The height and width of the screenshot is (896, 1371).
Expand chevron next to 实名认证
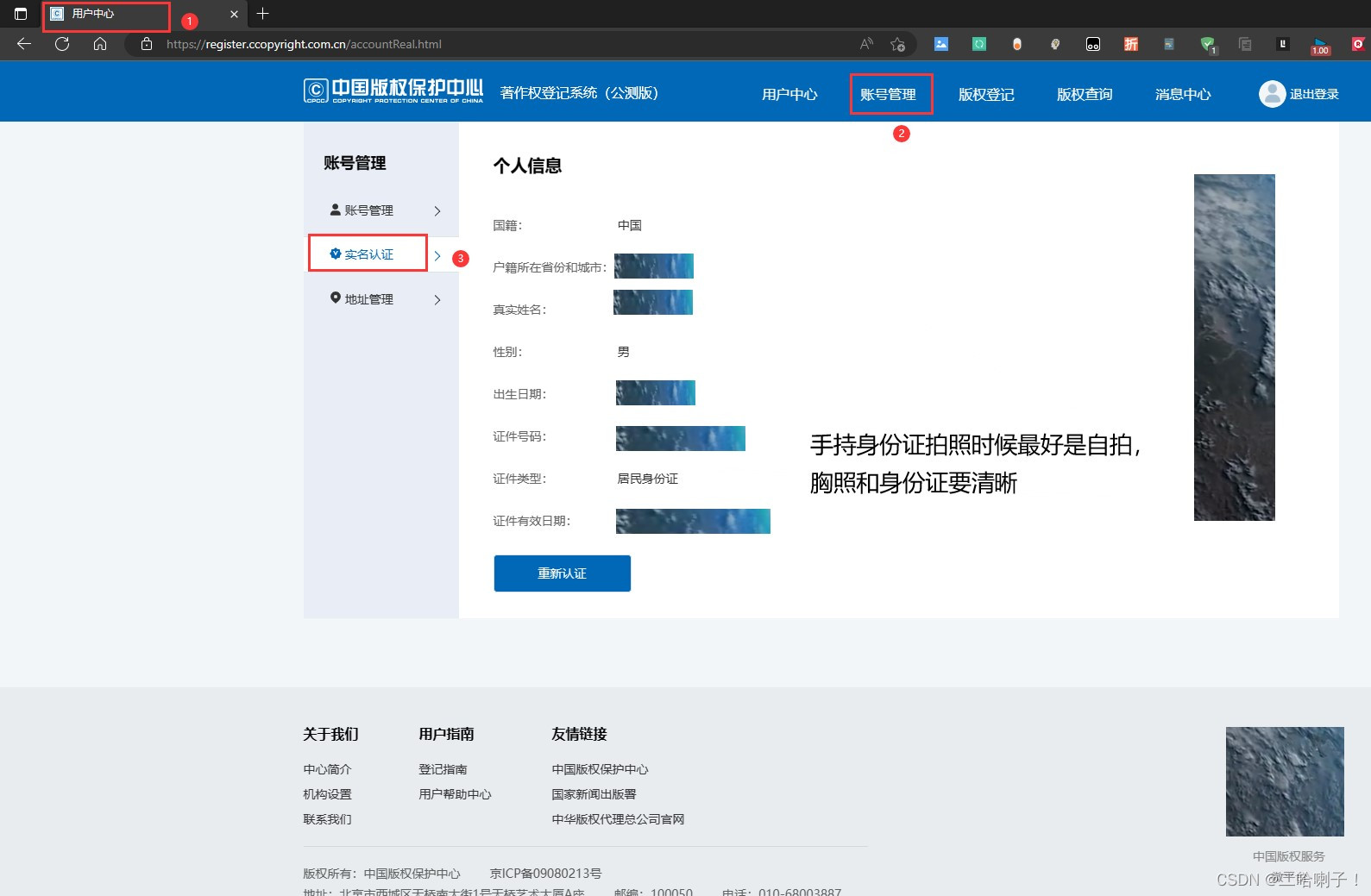(x=437, y=256)
